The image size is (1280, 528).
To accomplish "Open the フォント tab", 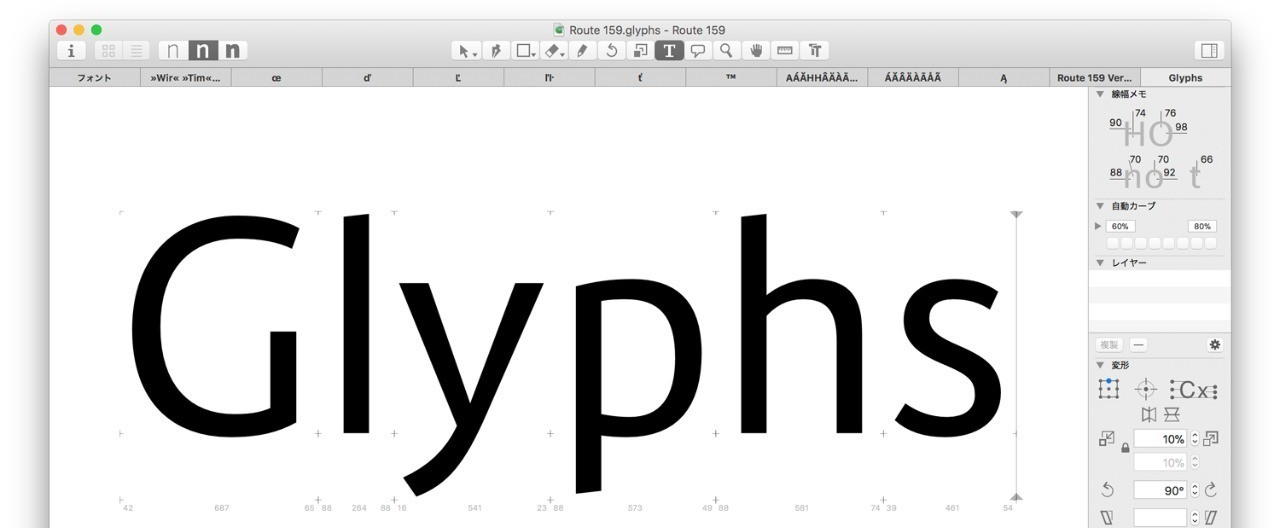I will click(94, 77).
